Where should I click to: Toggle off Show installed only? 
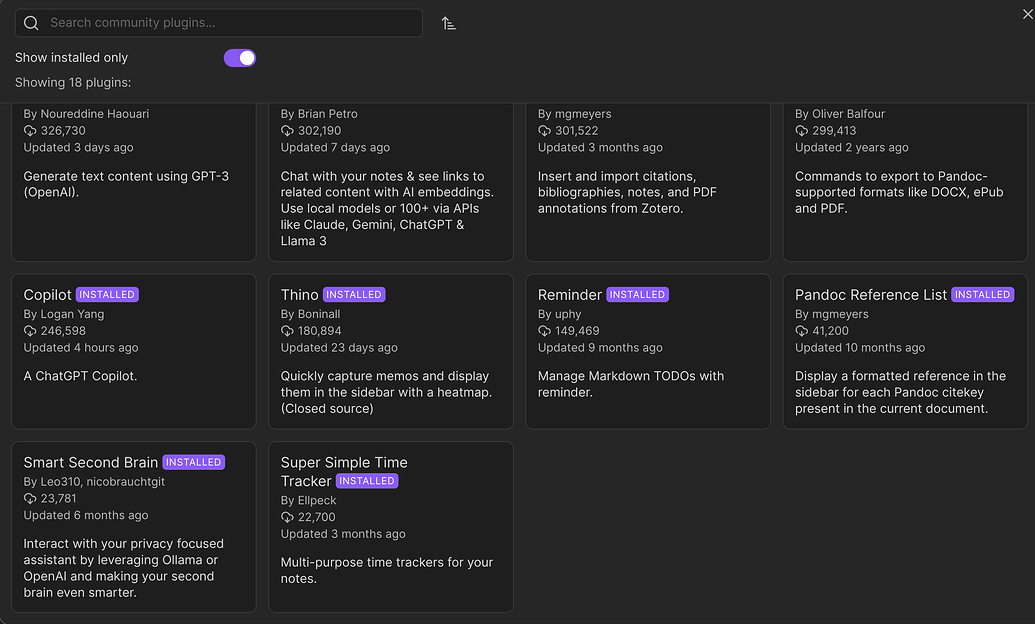pyautogui.click(x=240, y=58)
